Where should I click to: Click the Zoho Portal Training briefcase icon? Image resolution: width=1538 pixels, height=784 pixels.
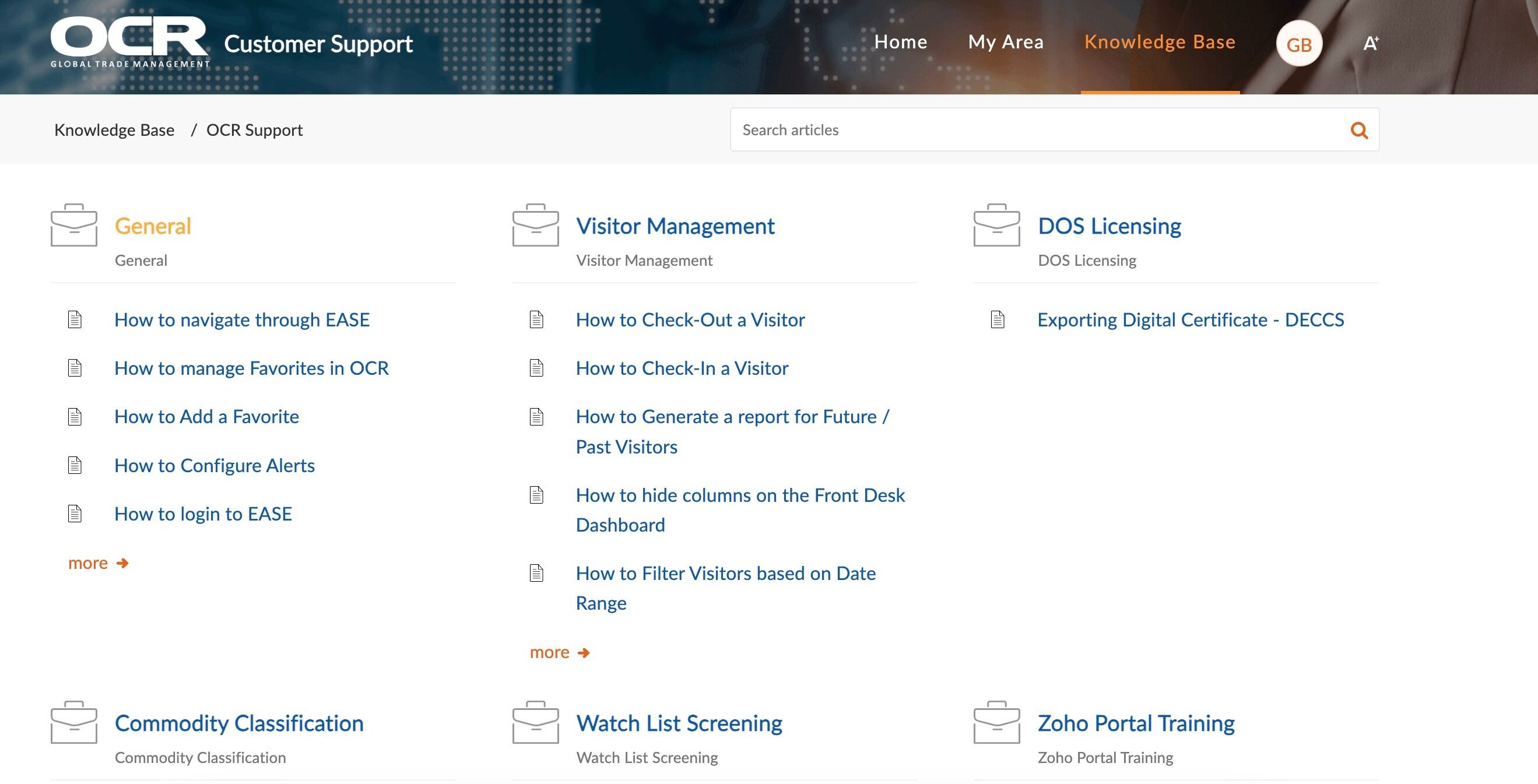click(997, 722)
